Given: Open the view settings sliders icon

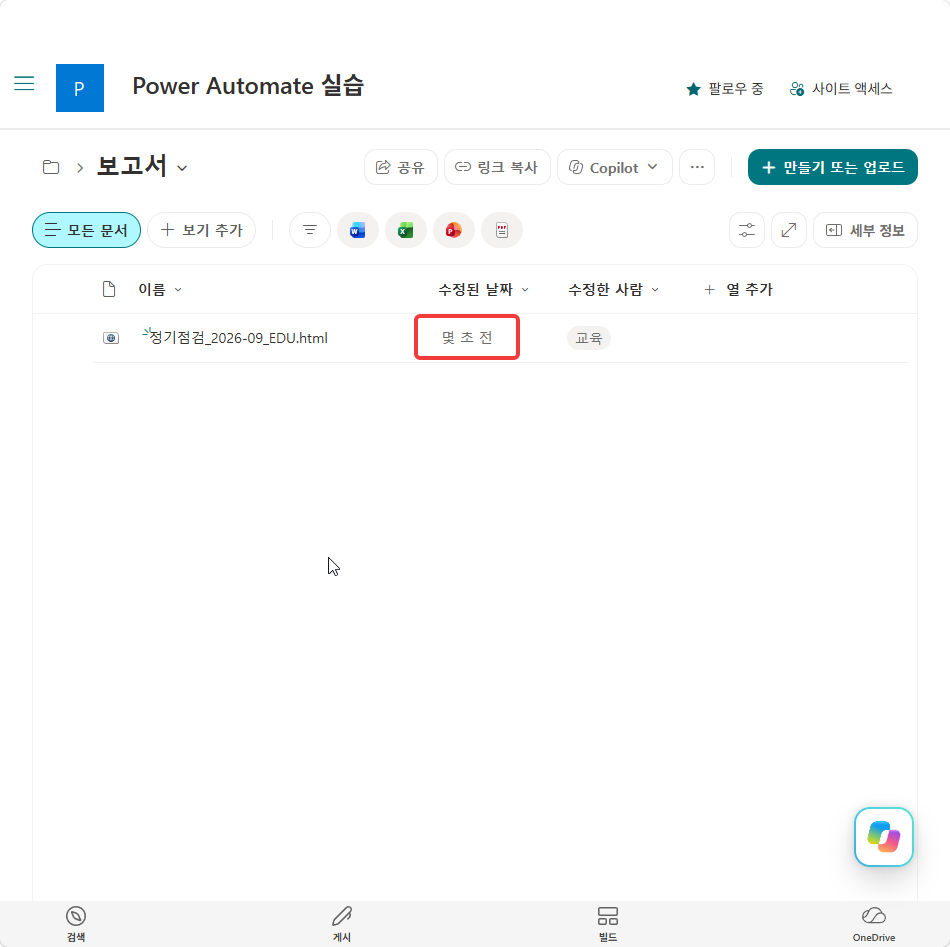Looking at the screenshot, I should pos(746,230).
